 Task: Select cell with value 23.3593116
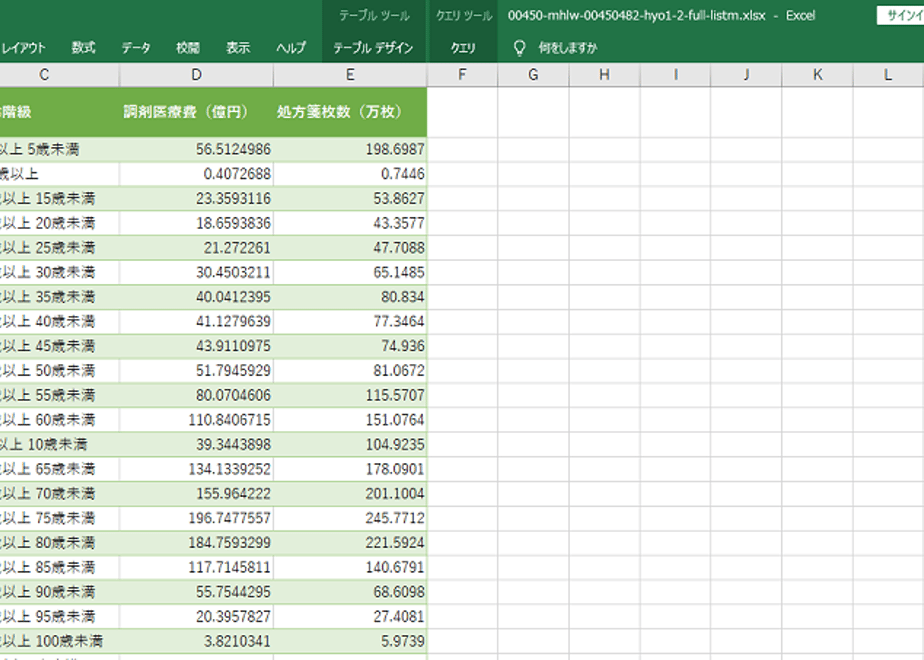[196, 199]
